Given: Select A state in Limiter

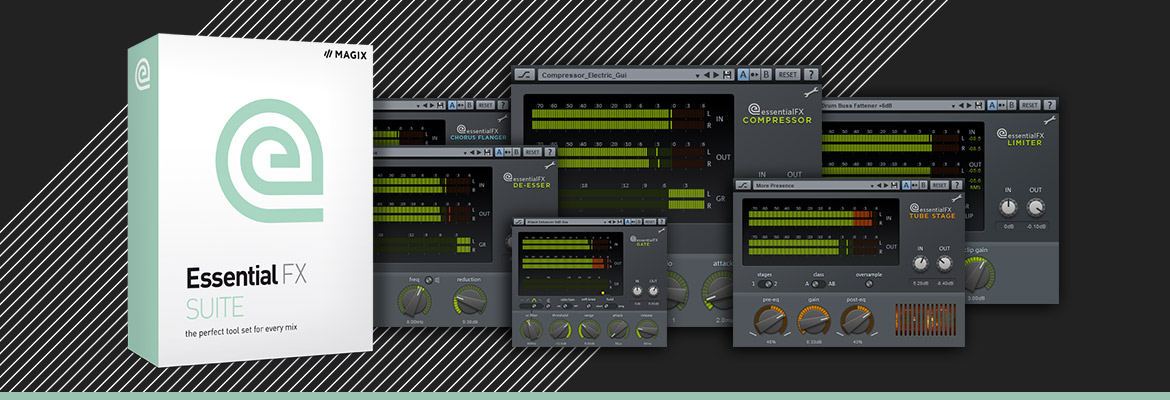Looking at the screenshot, I should (992, 105).
